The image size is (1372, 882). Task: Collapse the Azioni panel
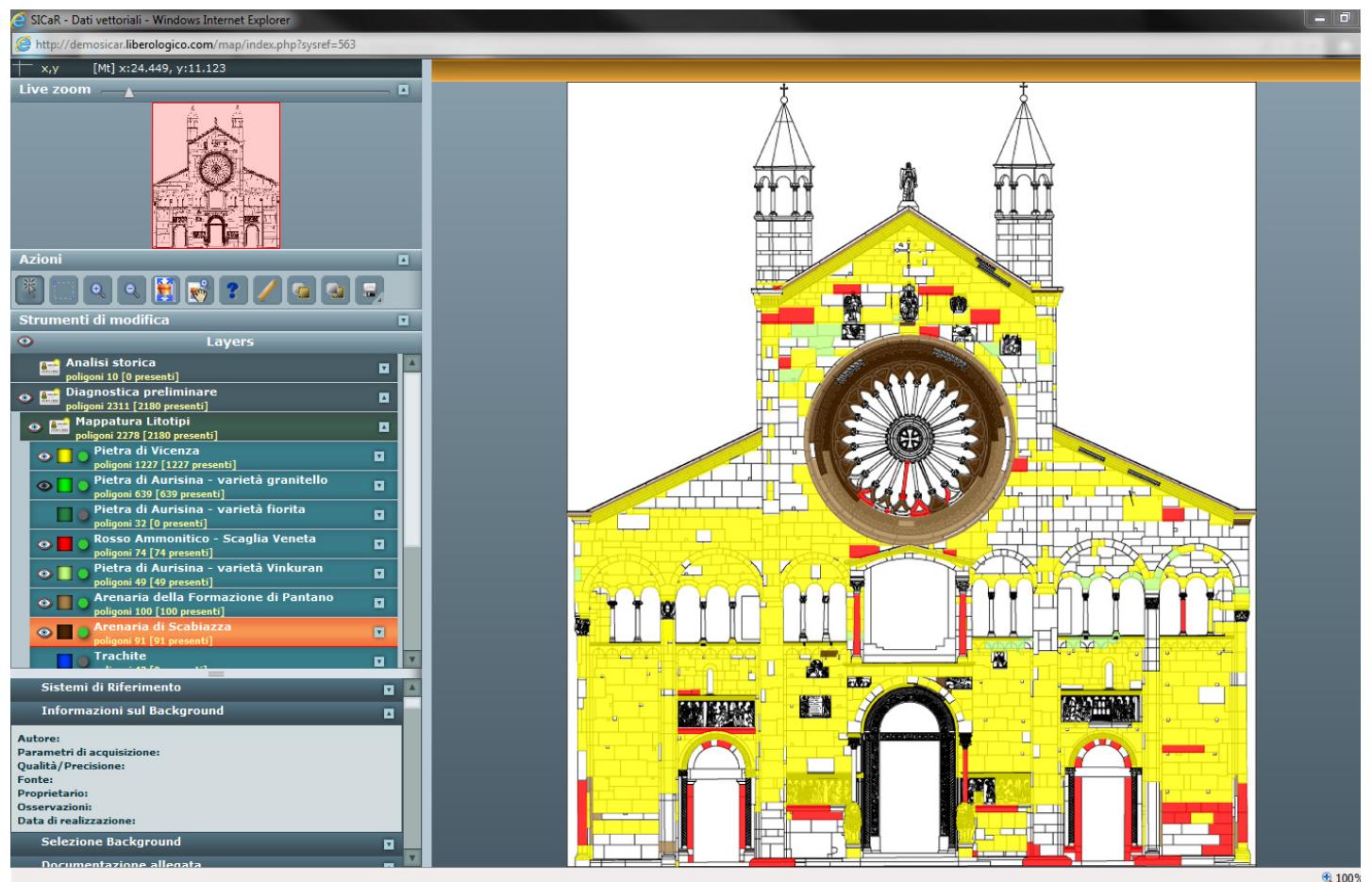404,259
